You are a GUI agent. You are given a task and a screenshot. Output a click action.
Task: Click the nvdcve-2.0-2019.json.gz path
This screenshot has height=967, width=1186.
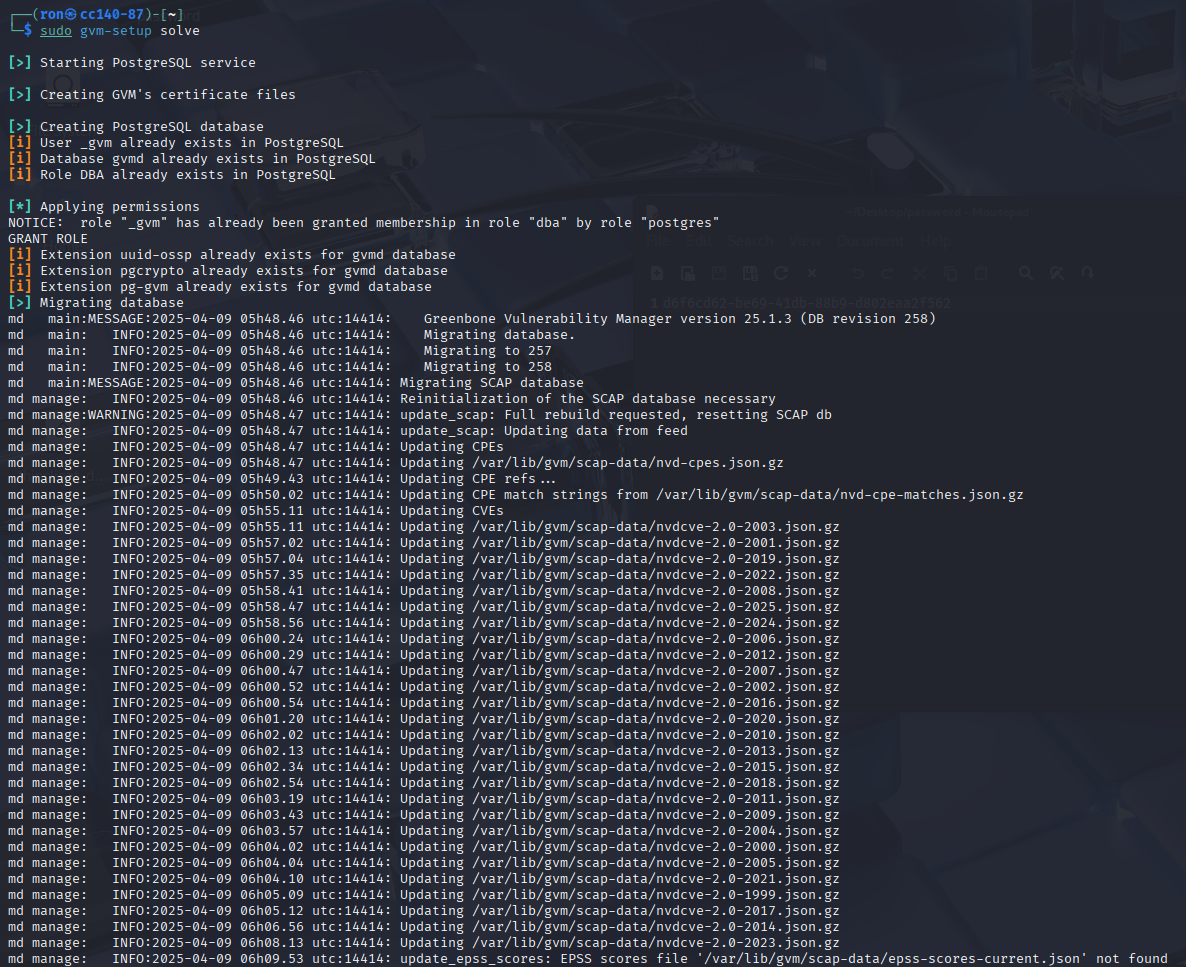pos(656,559)
